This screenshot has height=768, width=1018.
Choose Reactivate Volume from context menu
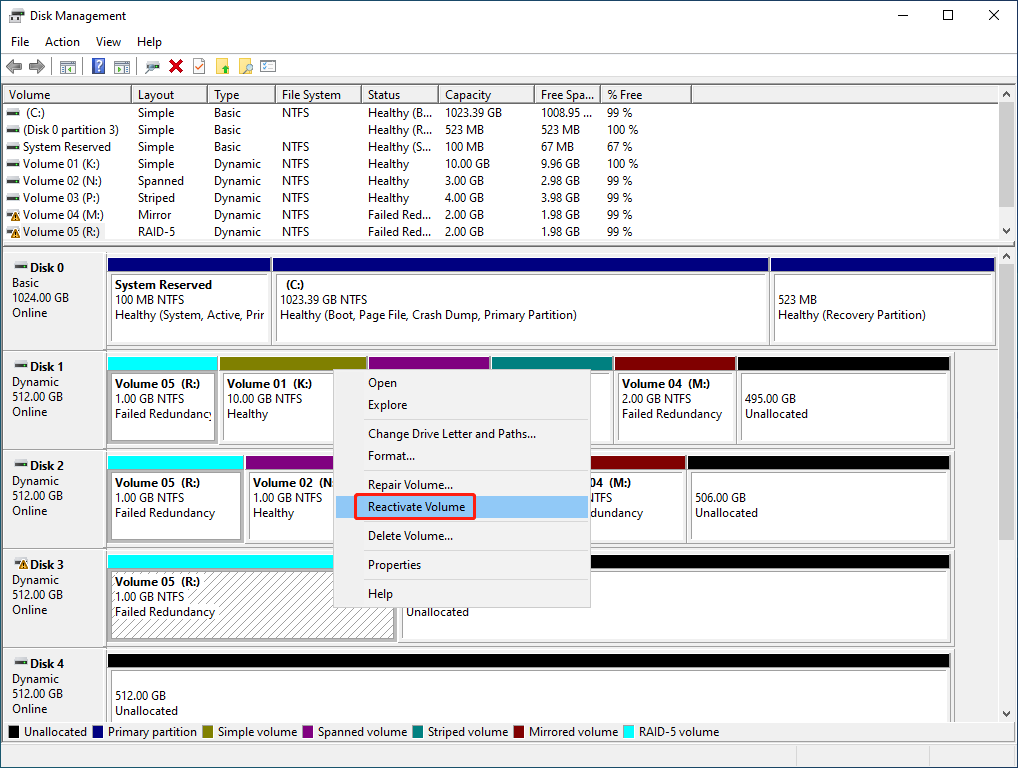point(462,507)
